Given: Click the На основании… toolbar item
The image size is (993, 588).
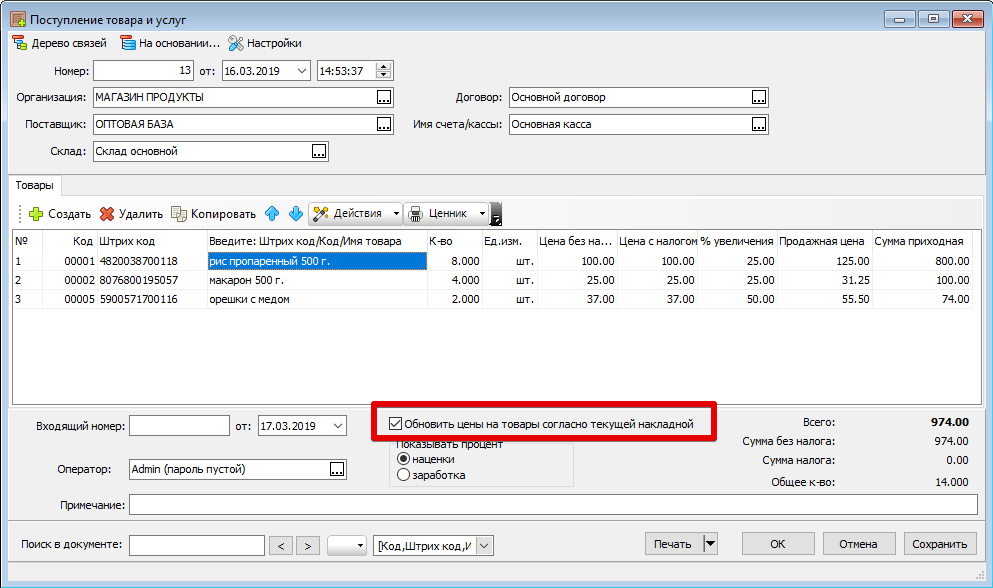Looking at the screenshot, I should pyautogui.click(x=170, y=43).
